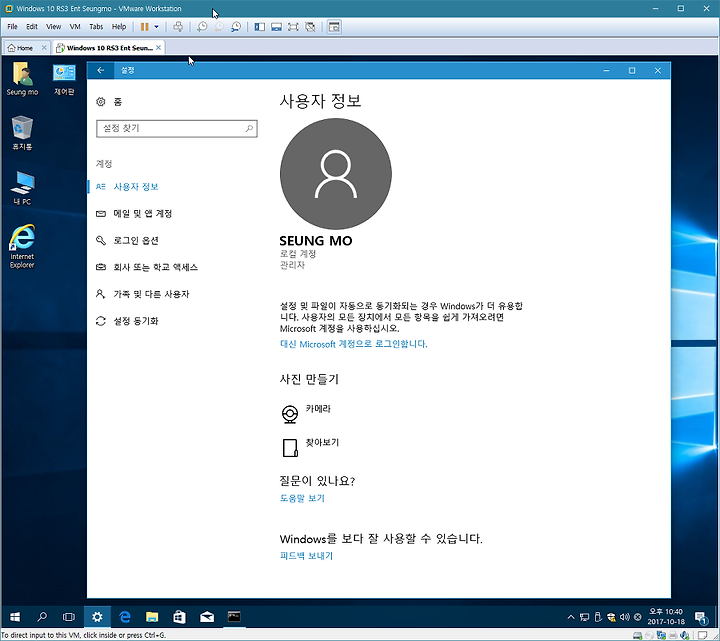Launch Edge from the taskbar
The height and width of the screenshot is (641, 720).
tap(124, 617)
